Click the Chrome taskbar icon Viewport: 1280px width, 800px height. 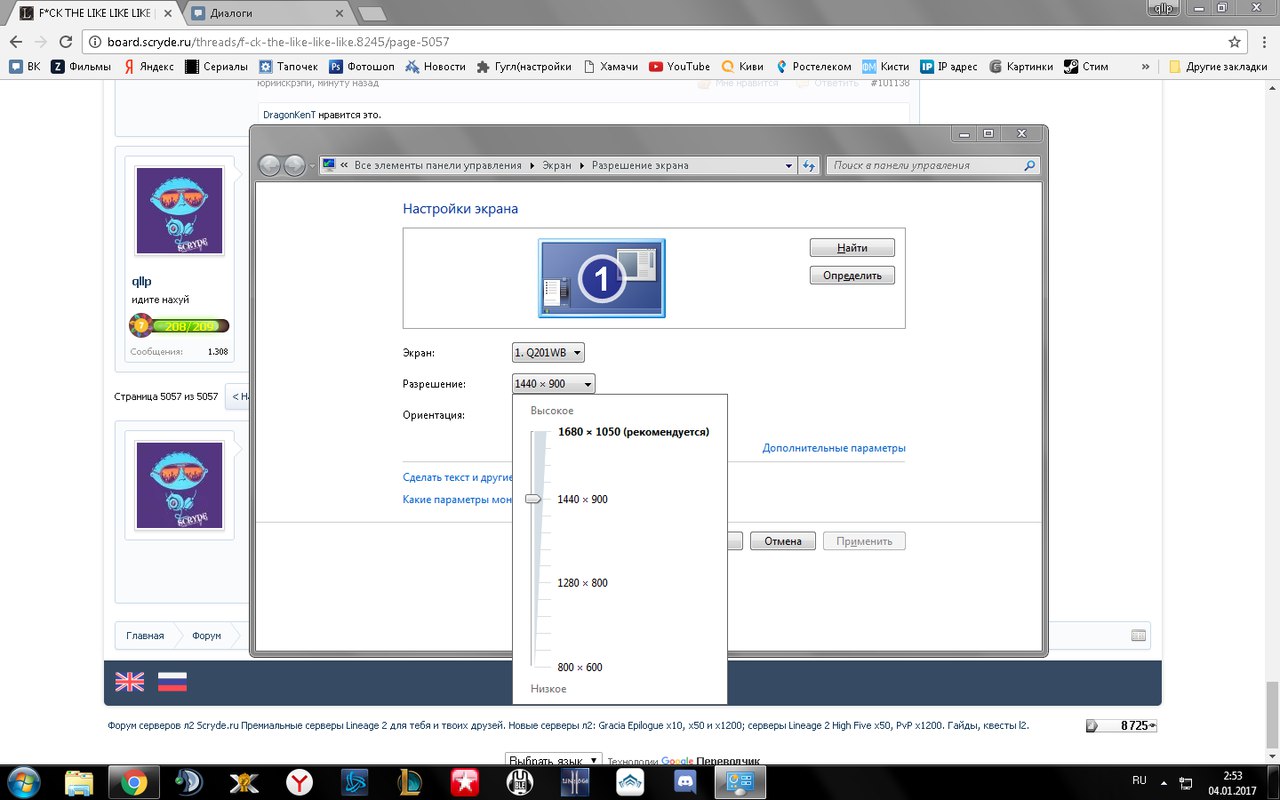tap(133, 782)
